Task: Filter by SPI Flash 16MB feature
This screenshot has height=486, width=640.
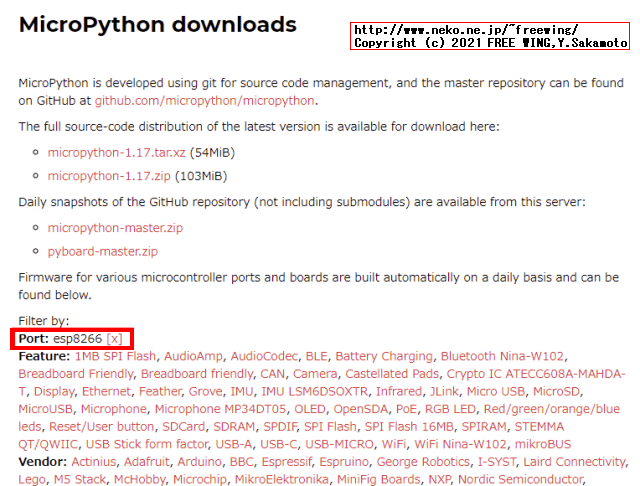Action: 409,426
